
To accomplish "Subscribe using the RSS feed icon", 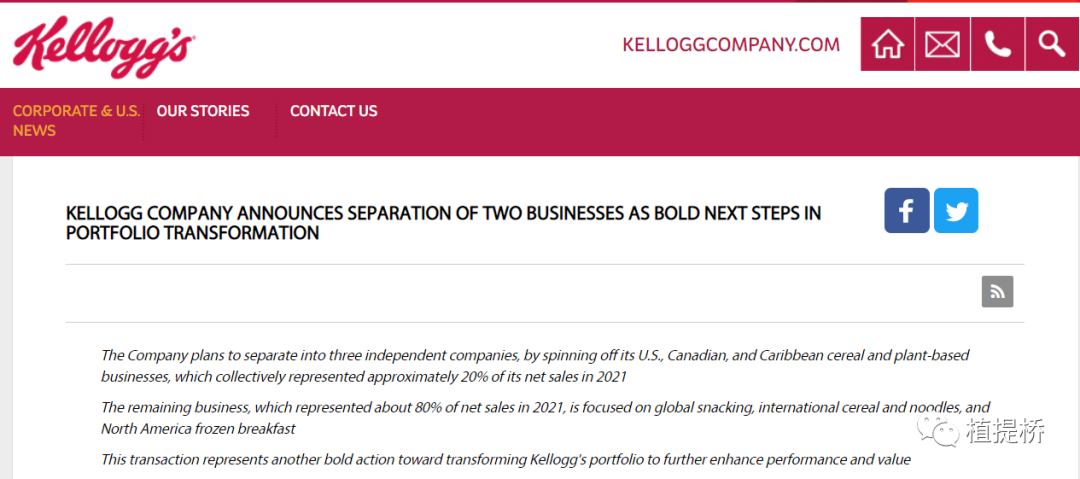I will (997, 291).
